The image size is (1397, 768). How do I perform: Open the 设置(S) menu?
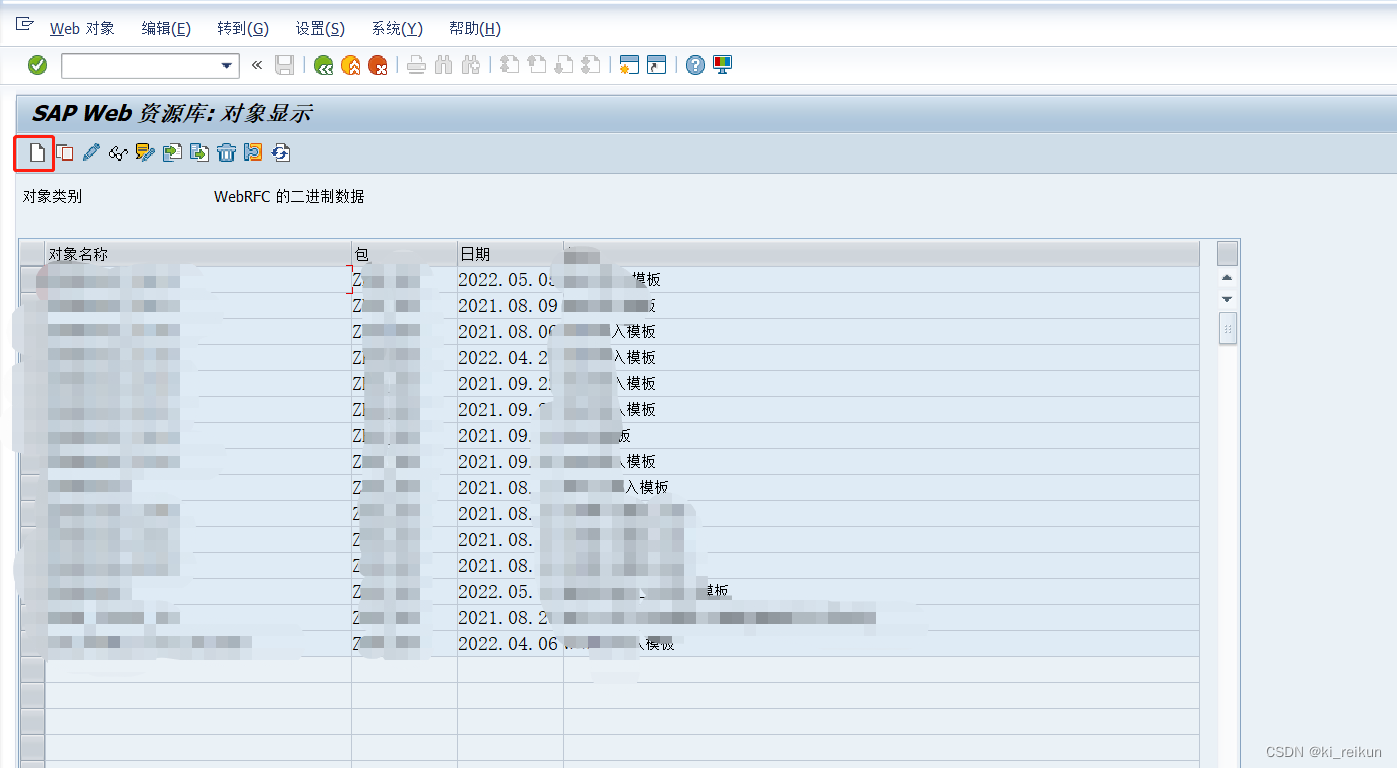(319, 28)
